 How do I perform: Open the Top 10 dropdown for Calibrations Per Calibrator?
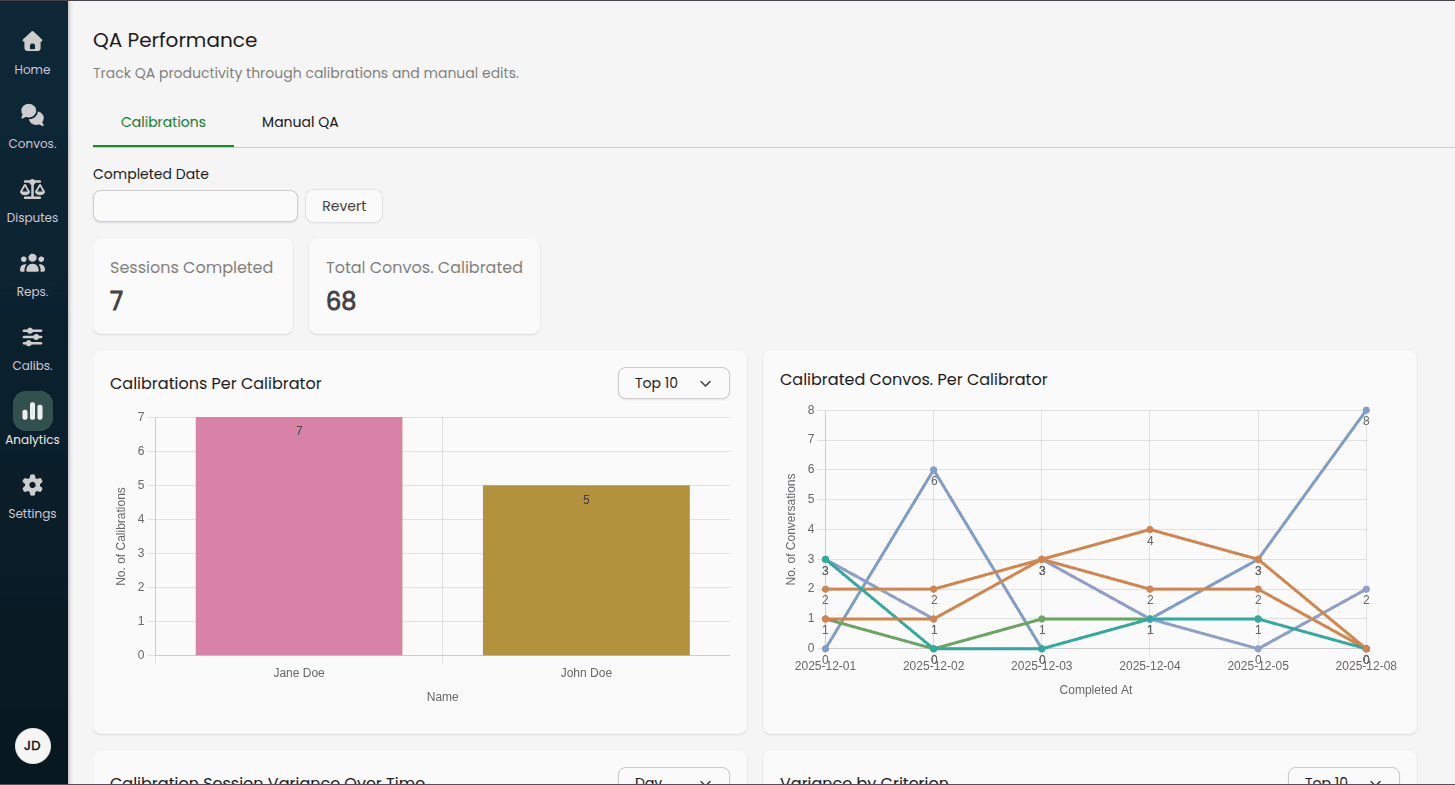pos(673,383)
